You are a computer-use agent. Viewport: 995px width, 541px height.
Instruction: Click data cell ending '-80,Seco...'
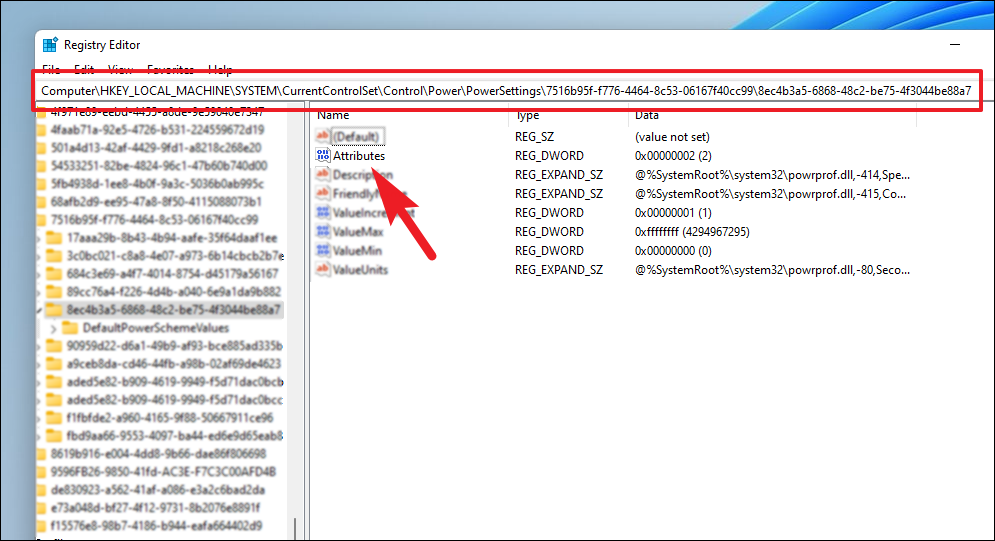click(x=772, y=270)
